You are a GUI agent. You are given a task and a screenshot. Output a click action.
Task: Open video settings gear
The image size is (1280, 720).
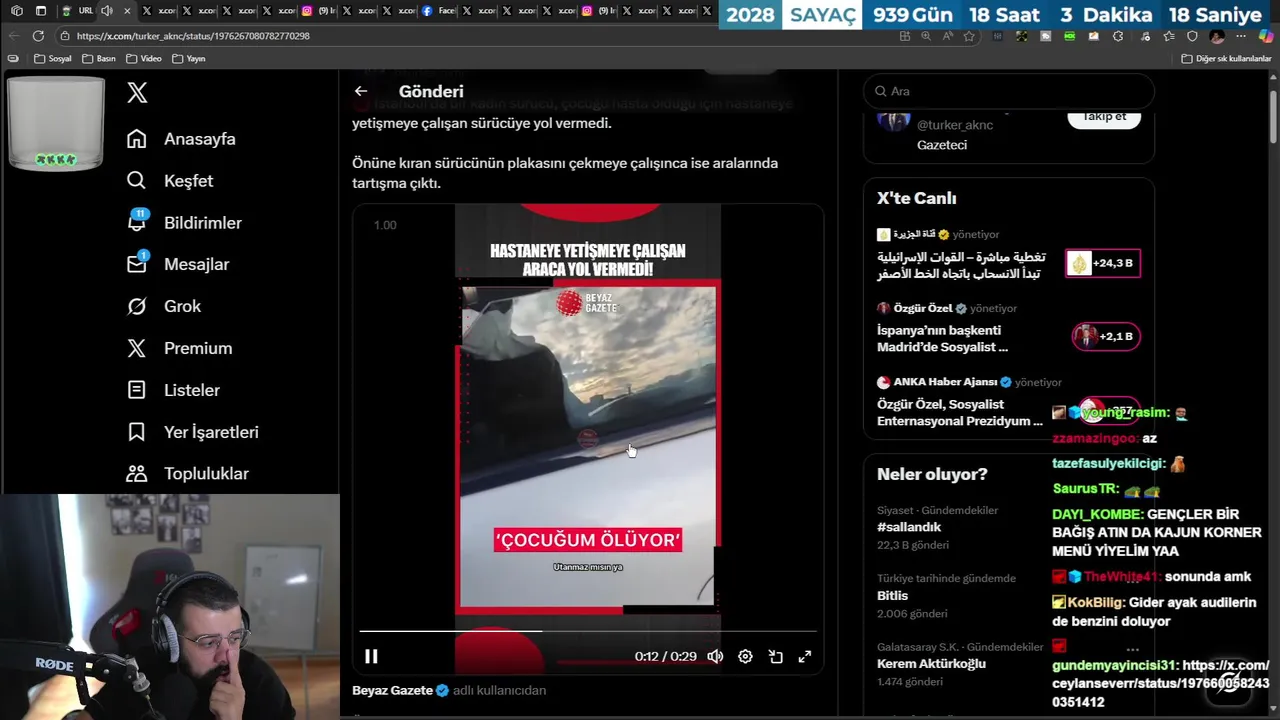pos(745,656)
